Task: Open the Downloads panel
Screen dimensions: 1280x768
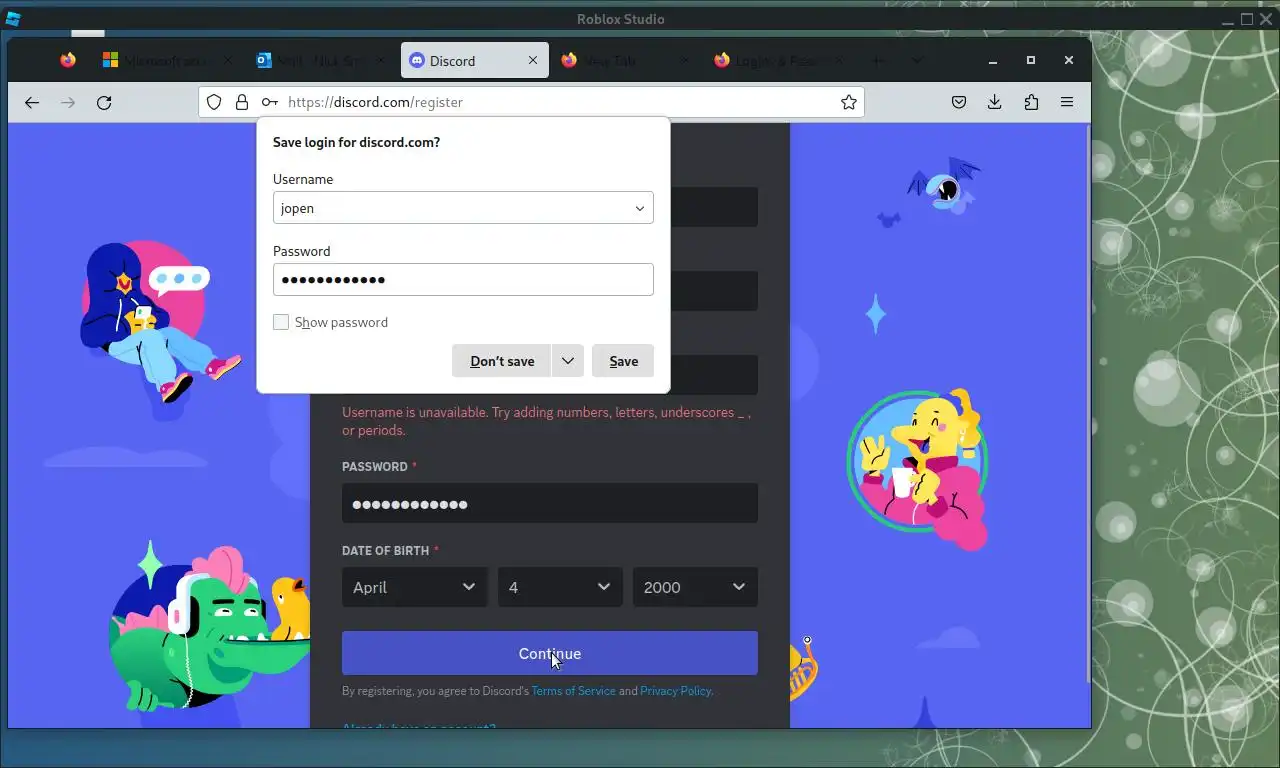Action: click(995, 102)
